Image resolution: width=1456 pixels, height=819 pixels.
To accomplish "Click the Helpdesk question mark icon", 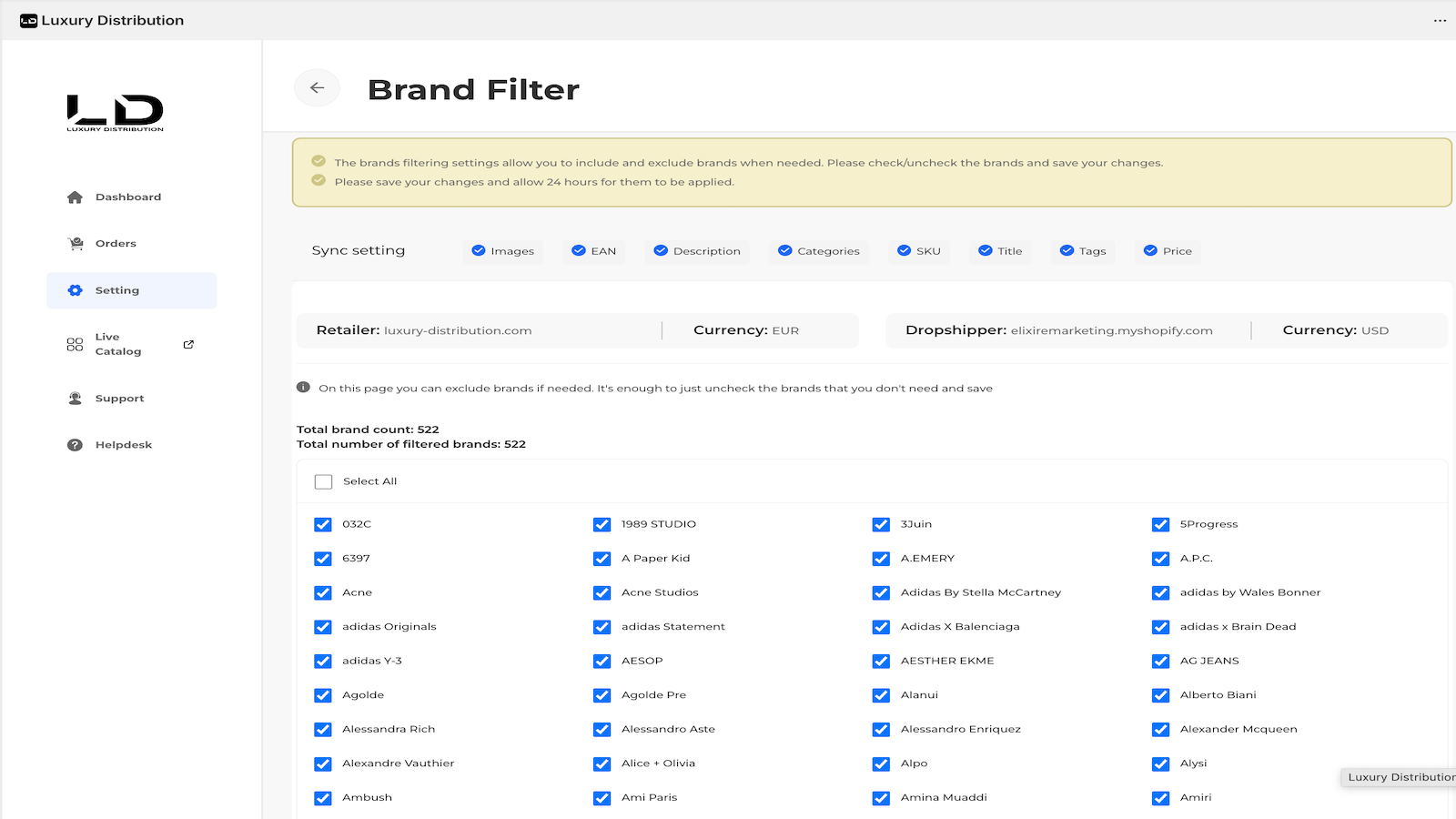I will click(75, 445).
